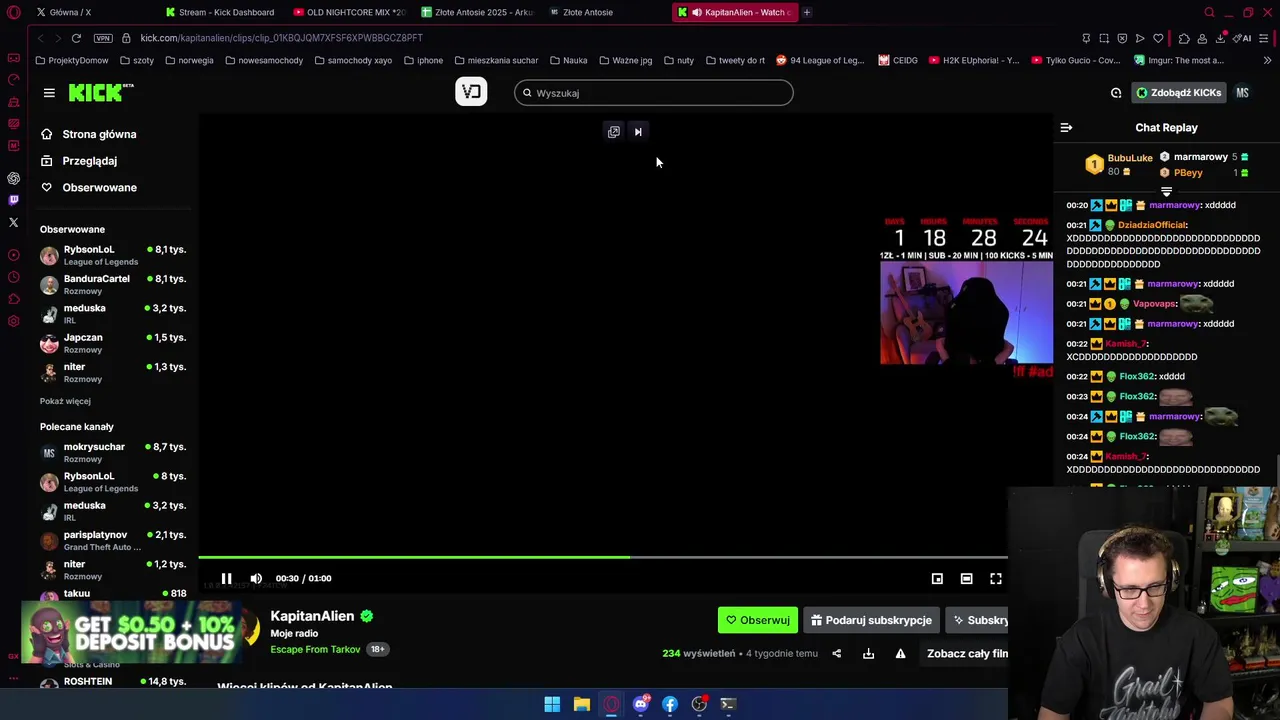Open Przeglądaj in the sidebar

coord(79,161)
